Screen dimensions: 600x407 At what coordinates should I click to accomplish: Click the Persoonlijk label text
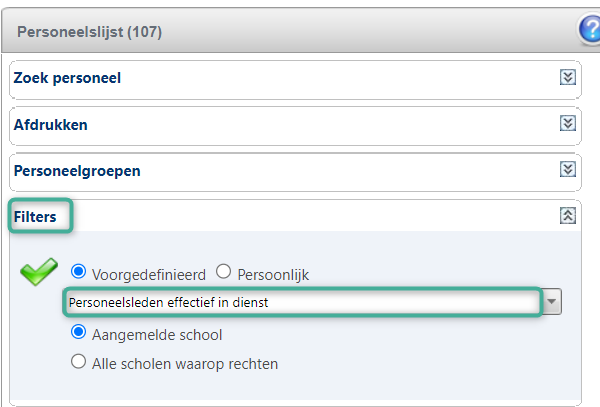tap(273, 275)
